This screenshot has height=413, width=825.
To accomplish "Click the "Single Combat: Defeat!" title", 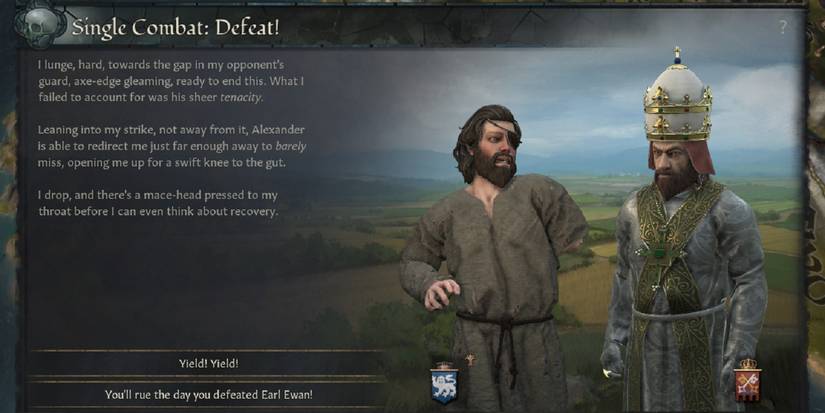I will coord(176,27).
